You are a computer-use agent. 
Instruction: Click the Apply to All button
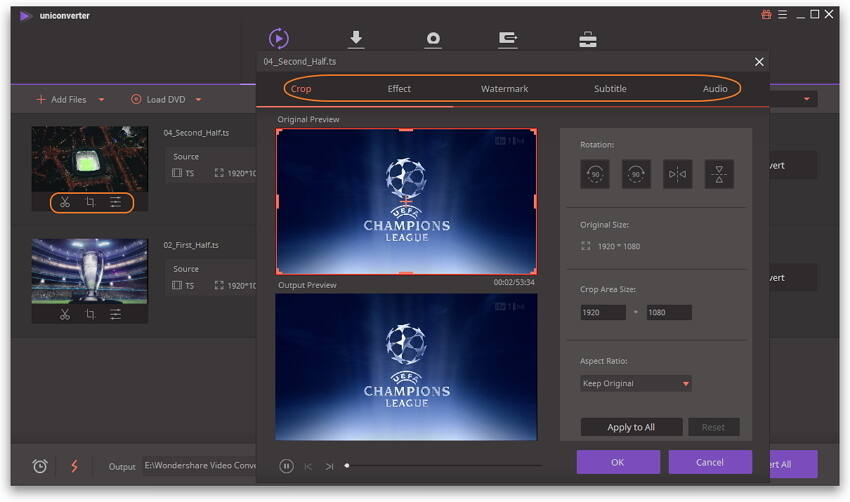click(631, 427)
